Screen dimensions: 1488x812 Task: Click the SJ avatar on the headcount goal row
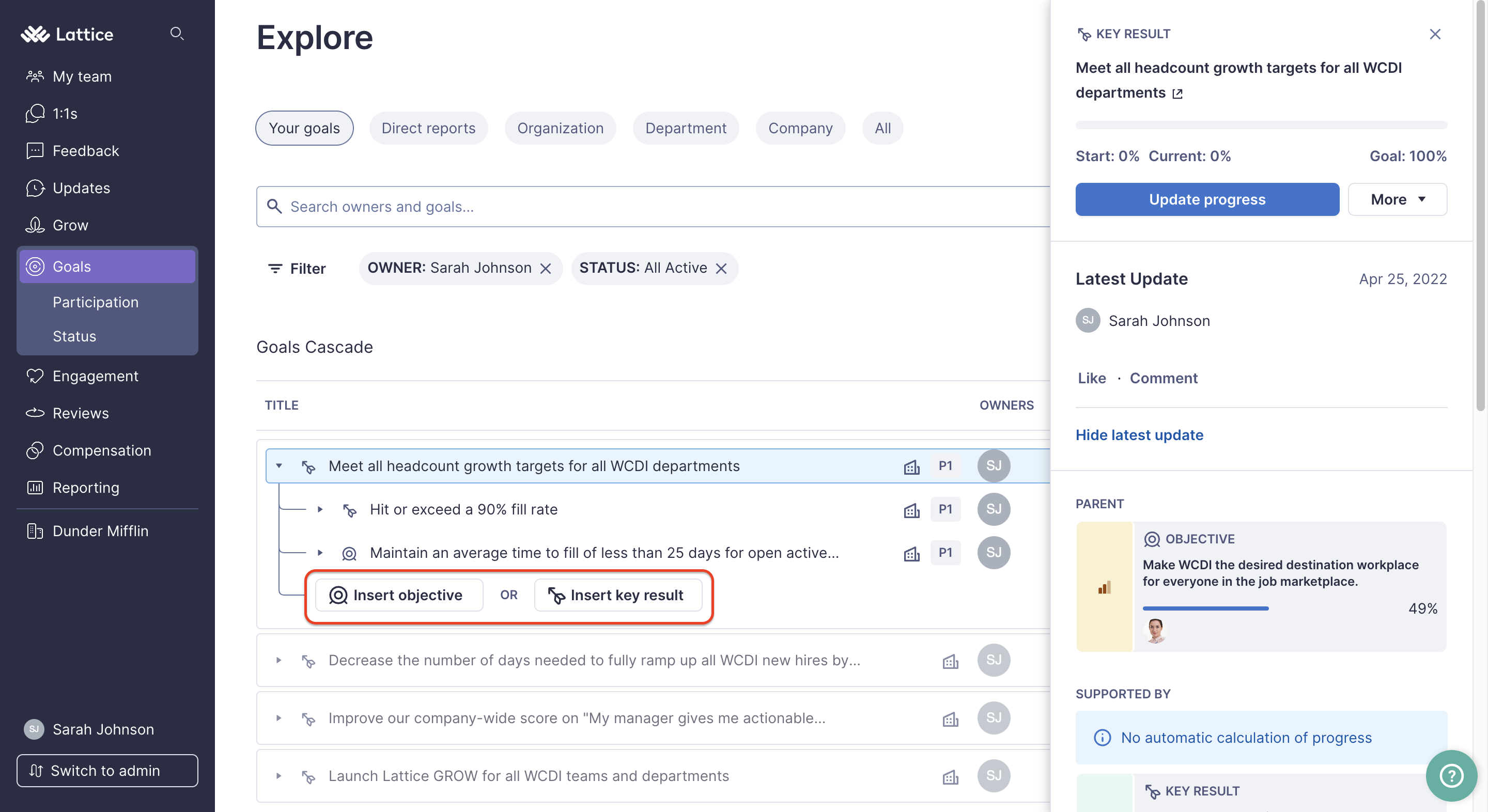pyautogui.click(x=994, y=465)
